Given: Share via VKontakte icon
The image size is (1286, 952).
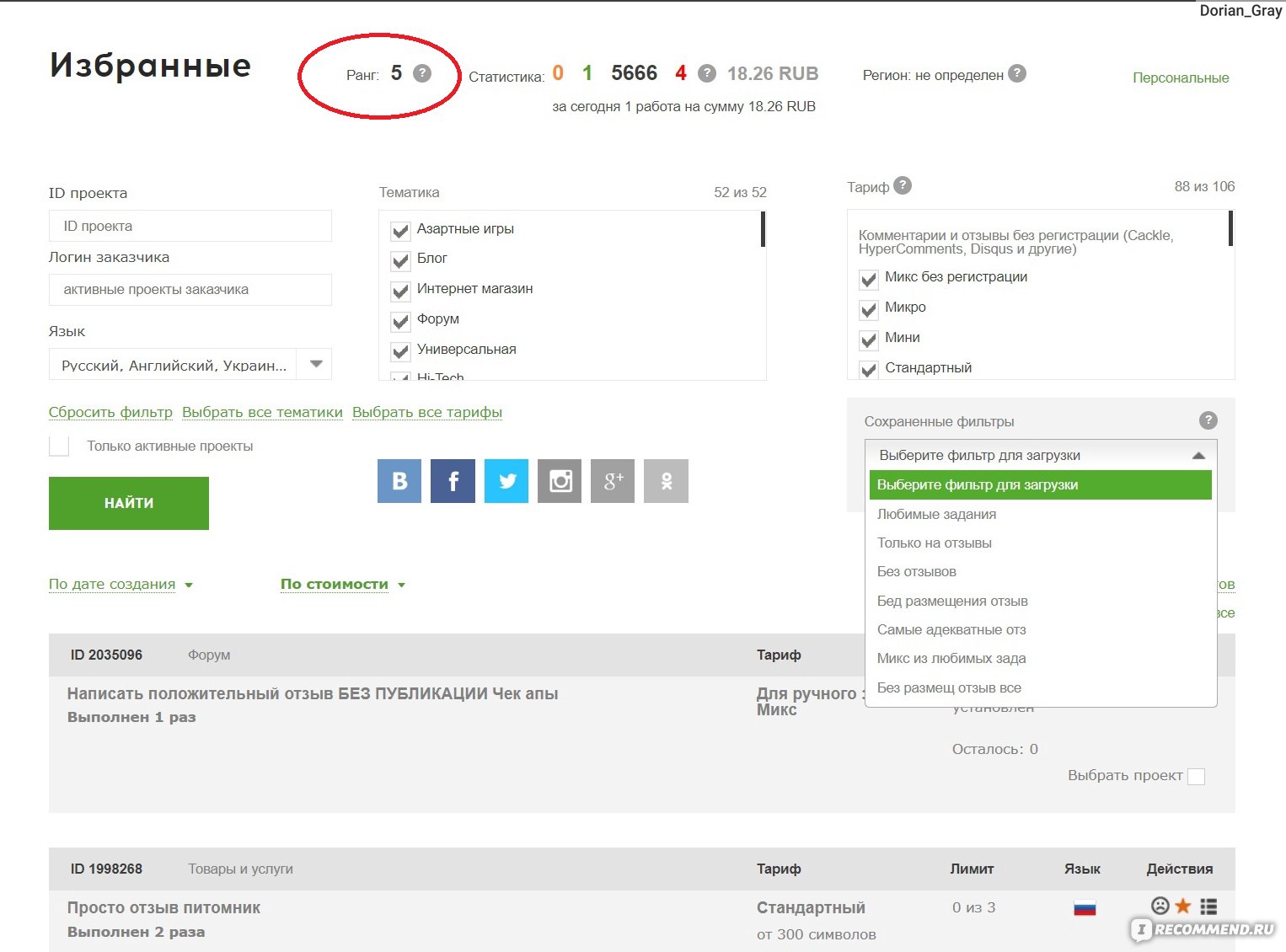Looking at the screenshot, I should click(x=399, y=481).
